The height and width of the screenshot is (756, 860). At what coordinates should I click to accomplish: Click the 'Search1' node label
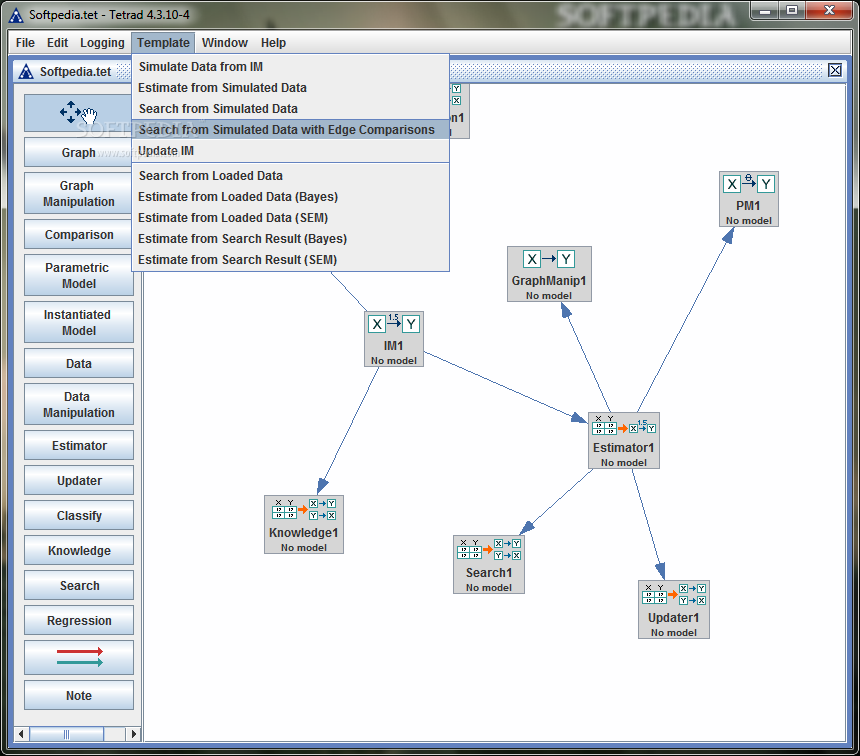point(489,573)
